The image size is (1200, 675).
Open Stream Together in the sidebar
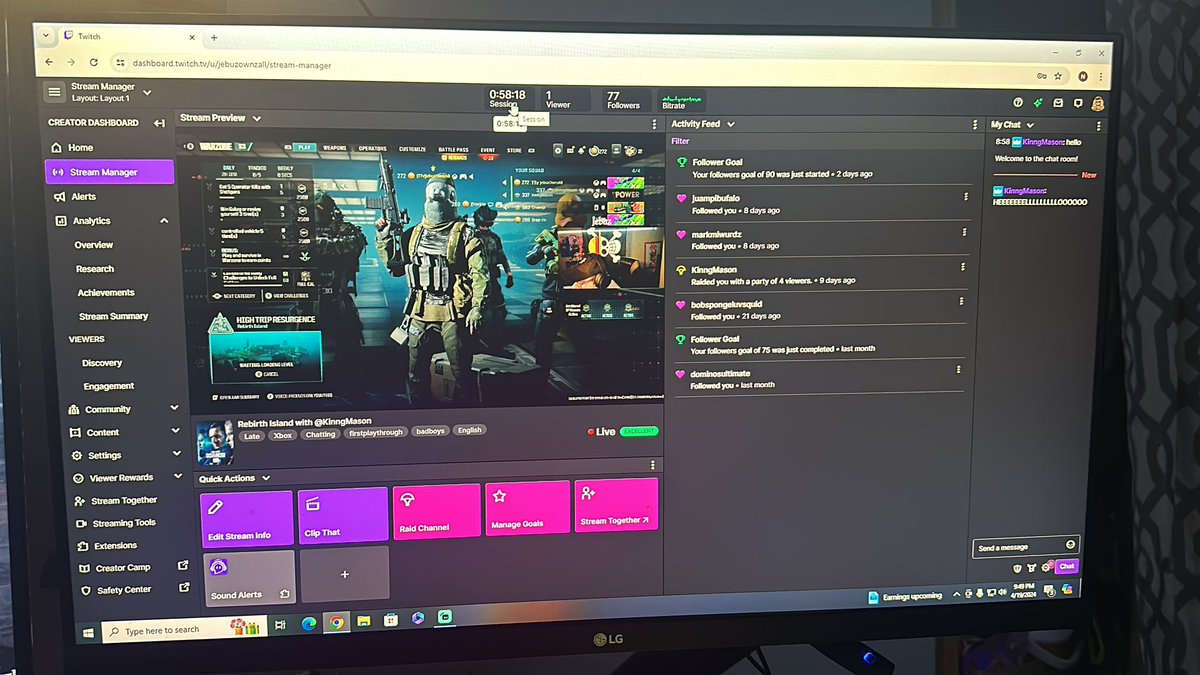tap(118, 500)
